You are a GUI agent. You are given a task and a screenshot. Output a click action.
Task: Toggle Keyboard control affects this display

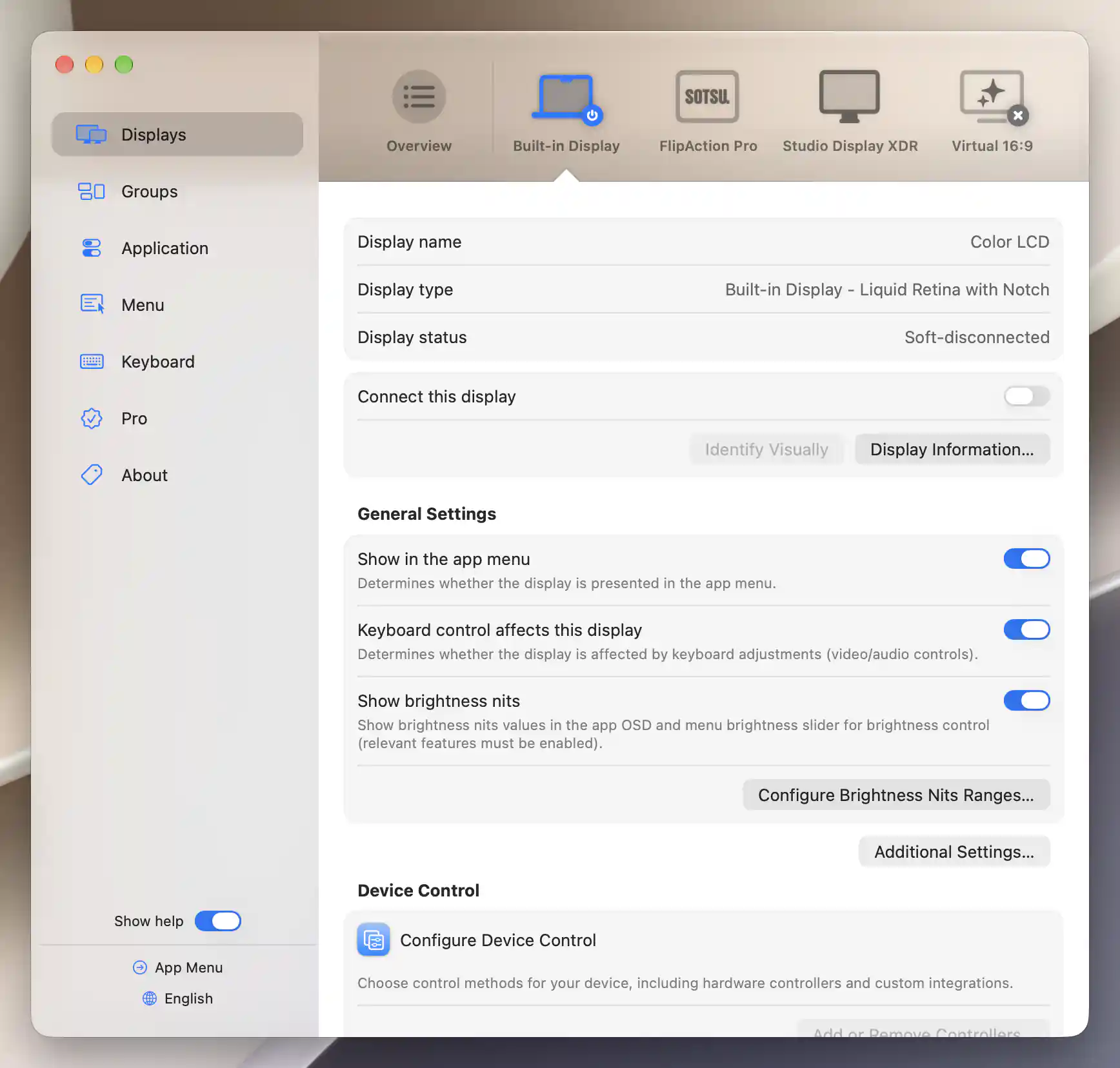[x=1026, y=629]
